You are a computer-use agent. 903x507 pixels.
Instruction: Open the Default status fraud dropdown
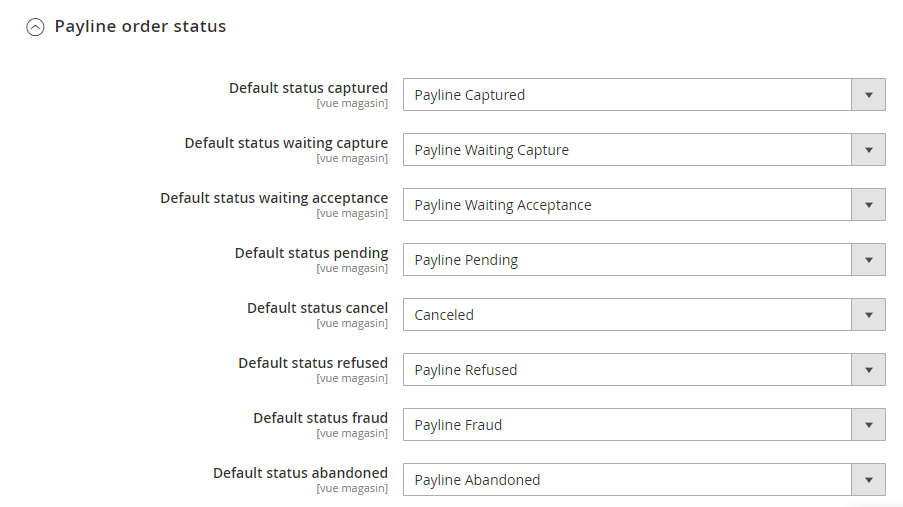(x=627, y=425)
